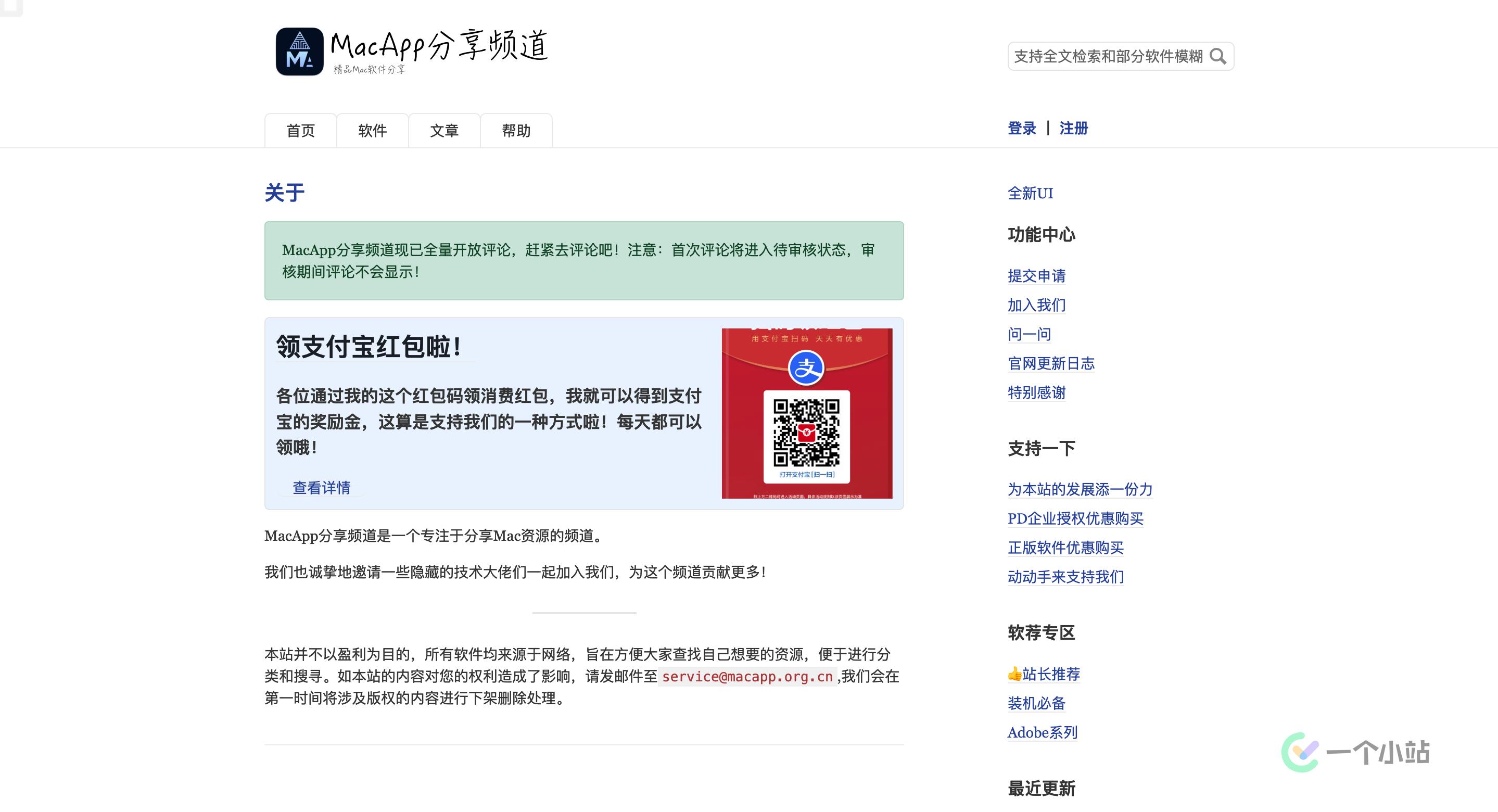The image size is (1498, 812).
Task: Click the search magnifier icon
Action: point(1217,56)
